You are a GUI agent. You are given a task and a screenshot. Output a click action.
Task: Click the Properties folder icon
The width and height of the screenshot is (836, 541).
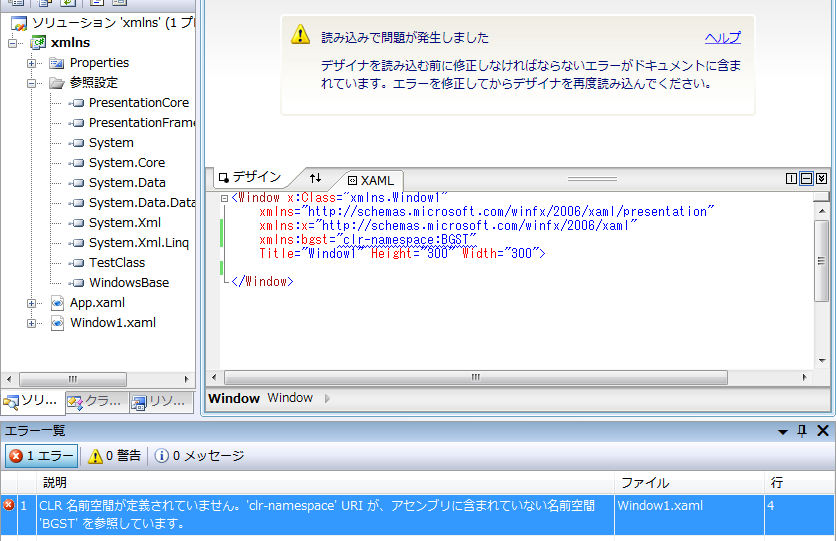(57, 63)
